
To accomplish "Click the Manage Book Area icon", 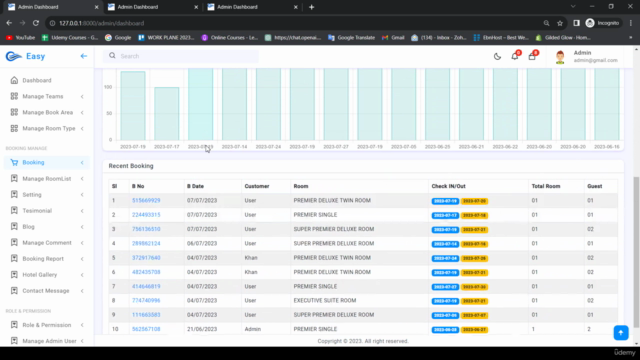I will (x=14, y=112).
